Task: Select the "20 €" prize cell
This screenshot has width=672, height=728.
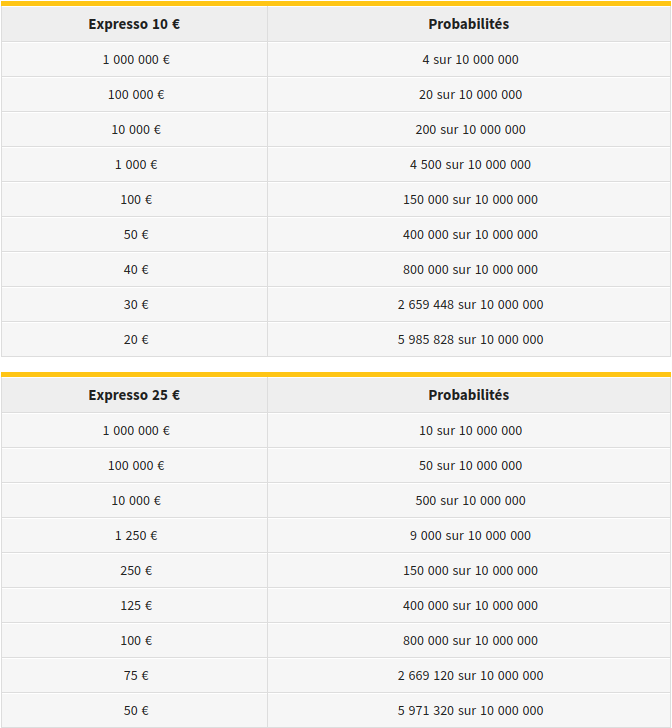Action: (x=136, y=340)
